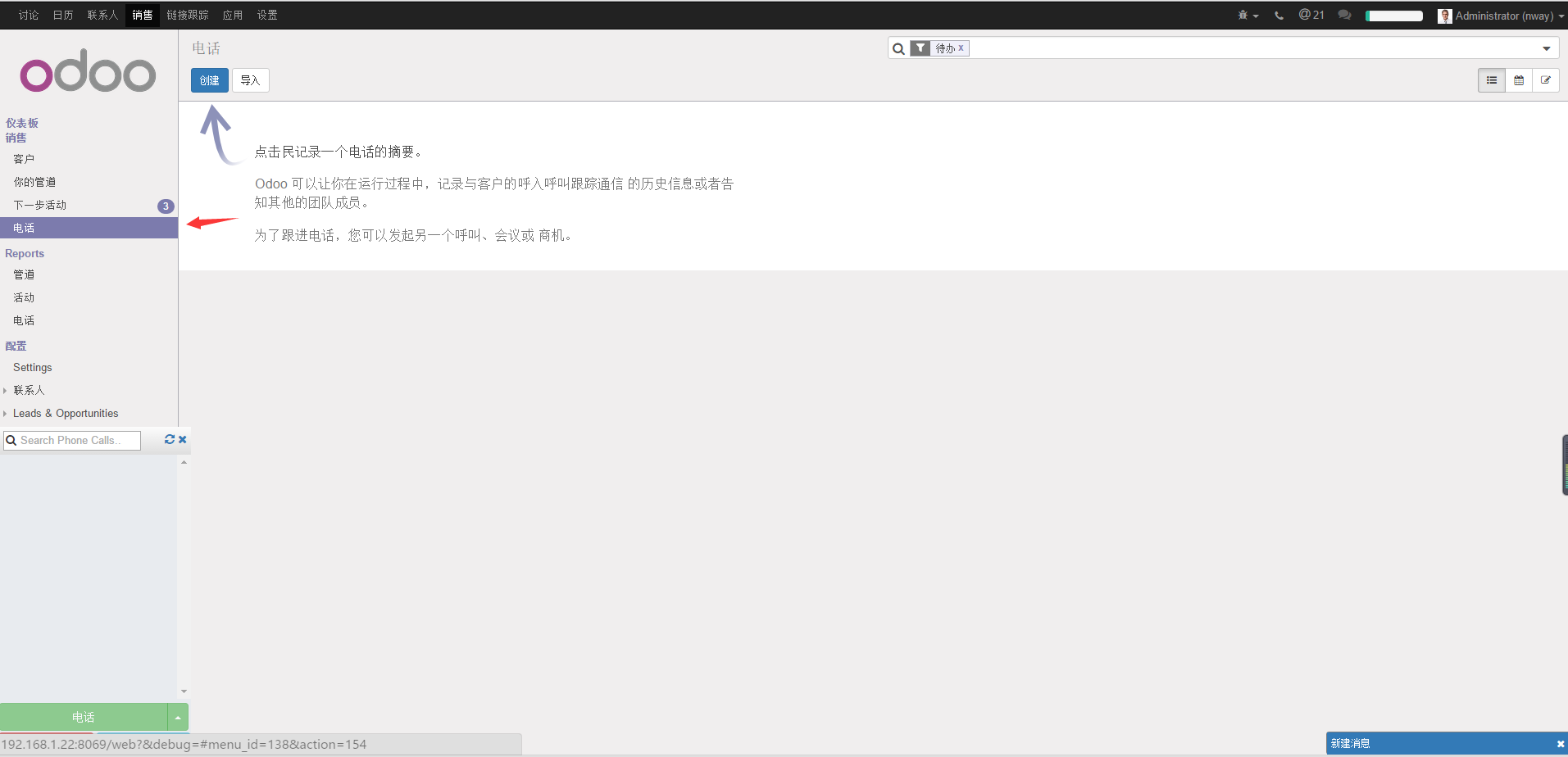Refresh the phone calls panel
1568x757 pixels.
pos(169,440)
